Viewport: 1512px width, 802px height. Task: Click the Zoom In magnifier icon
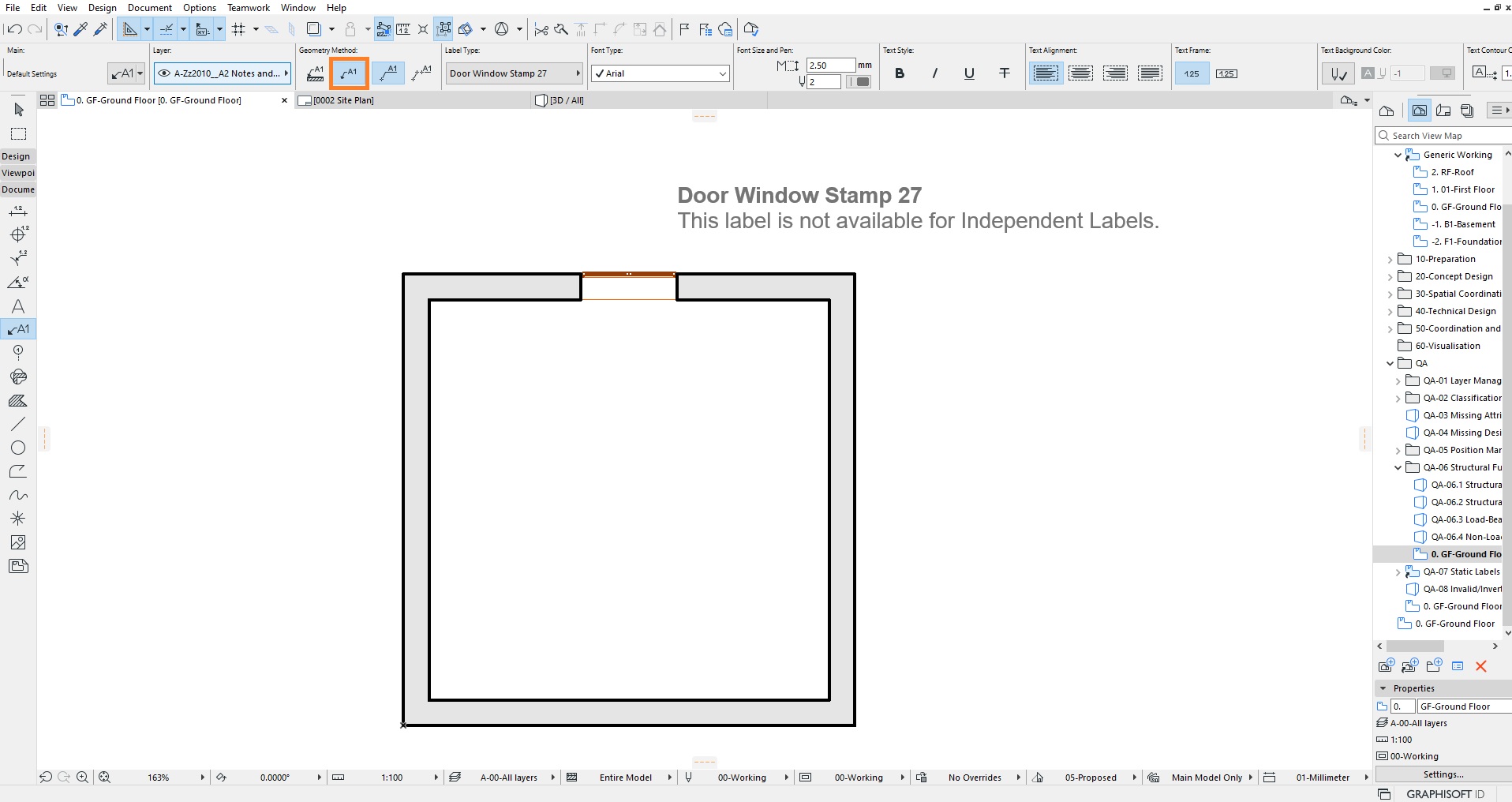click(82, 778)
